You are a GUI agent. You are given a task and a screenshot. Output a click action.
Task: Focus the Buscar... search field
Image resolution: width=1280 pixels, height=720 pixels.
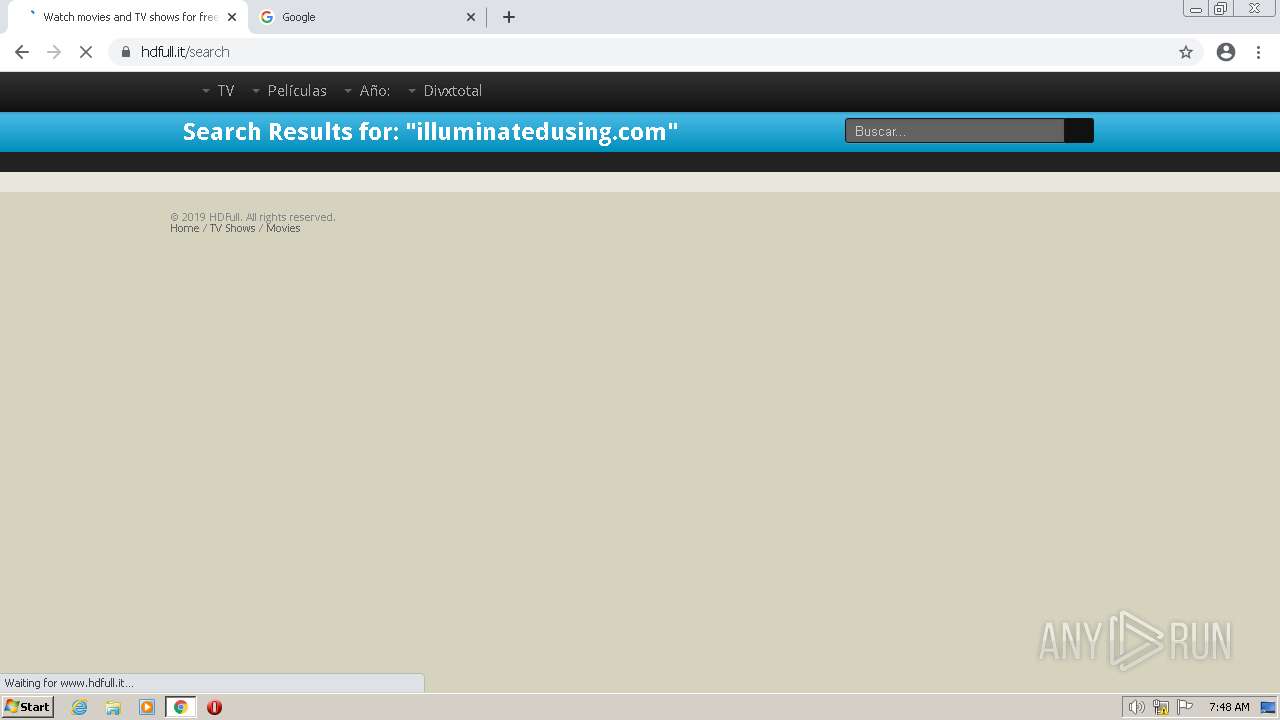pyautogui.click(x=955, y=131)
